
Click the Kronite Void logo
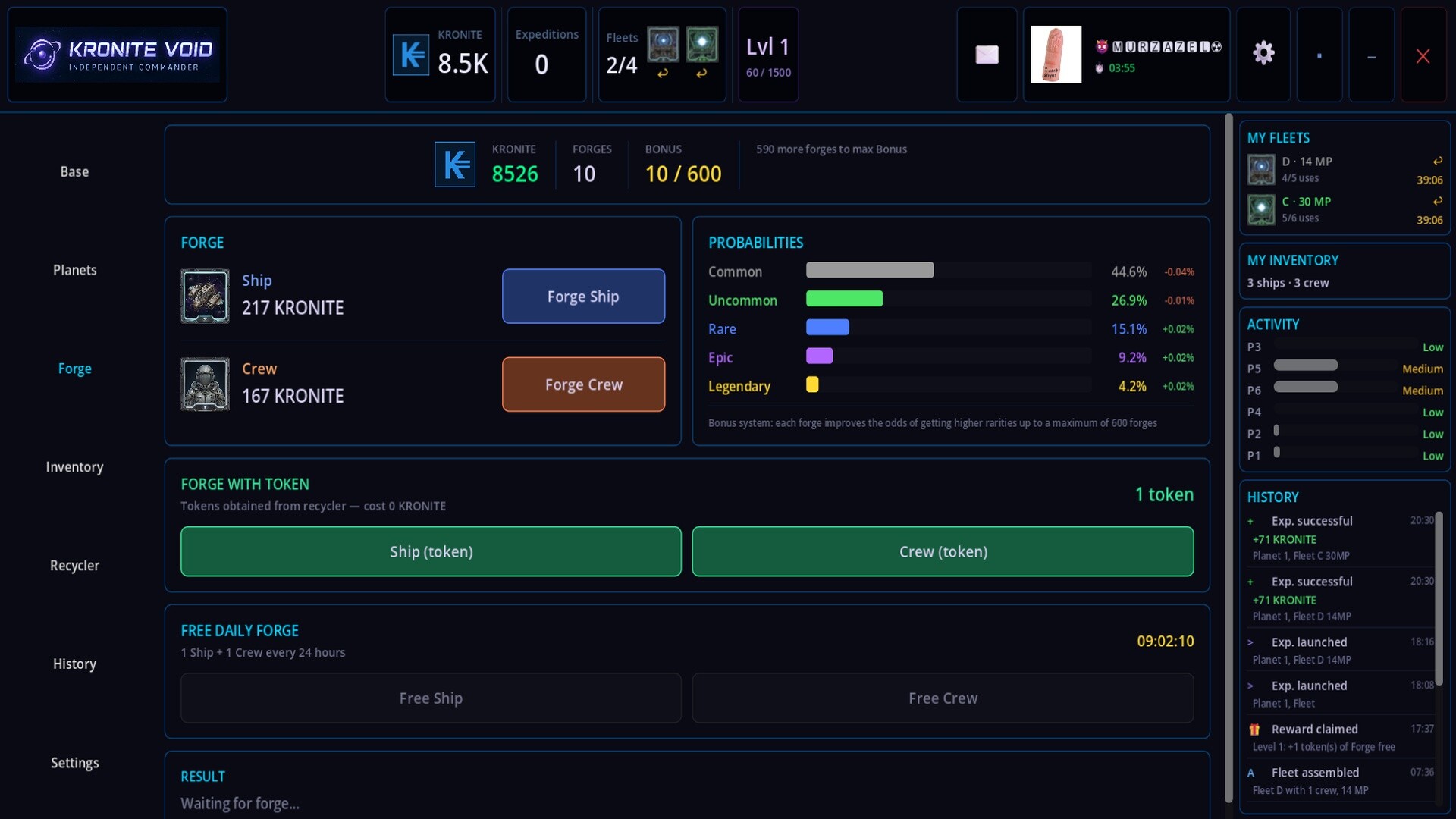[118, 55]
